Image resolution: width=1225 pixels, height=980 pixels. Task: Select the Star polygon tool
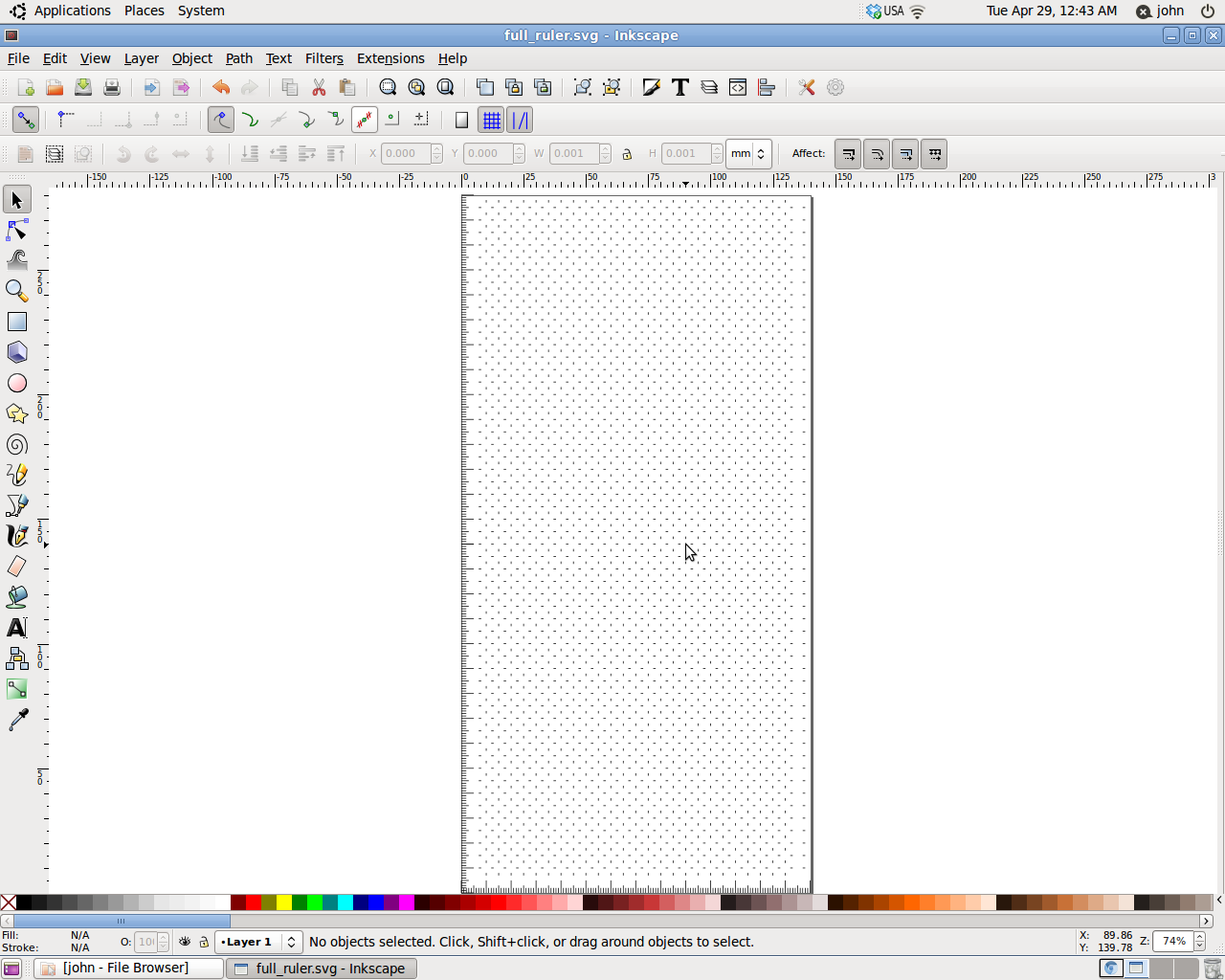point(17,413)
